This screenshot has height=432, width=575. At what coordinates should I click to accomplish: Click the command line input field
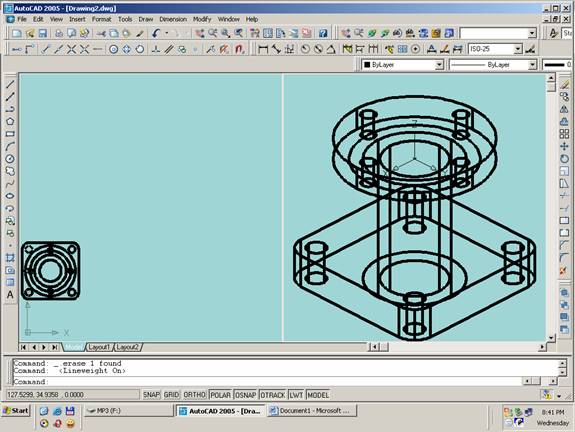[268, 382]
